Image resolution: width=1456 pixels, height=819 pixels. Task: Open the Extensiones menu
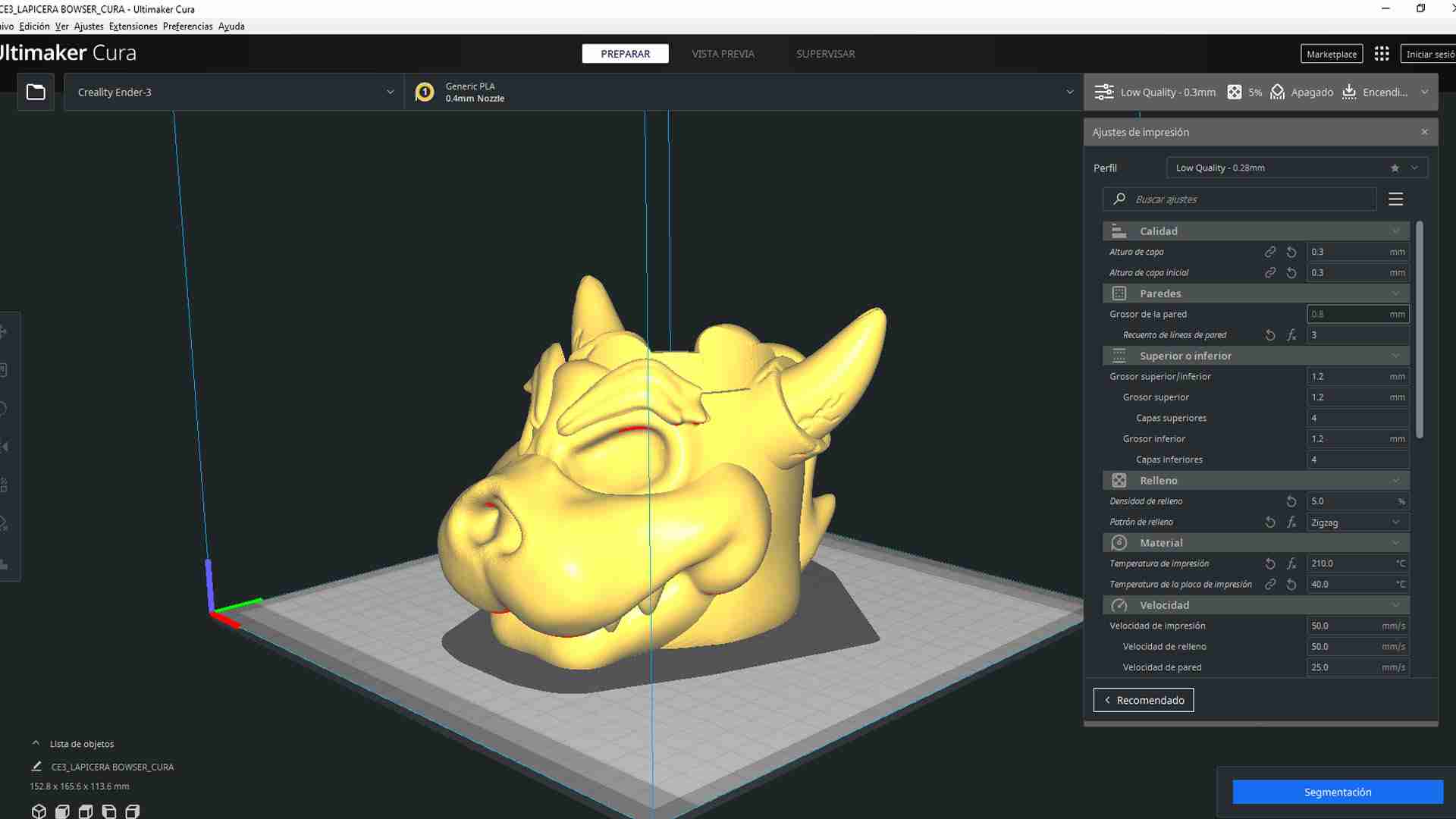click(x=133, y=26)
